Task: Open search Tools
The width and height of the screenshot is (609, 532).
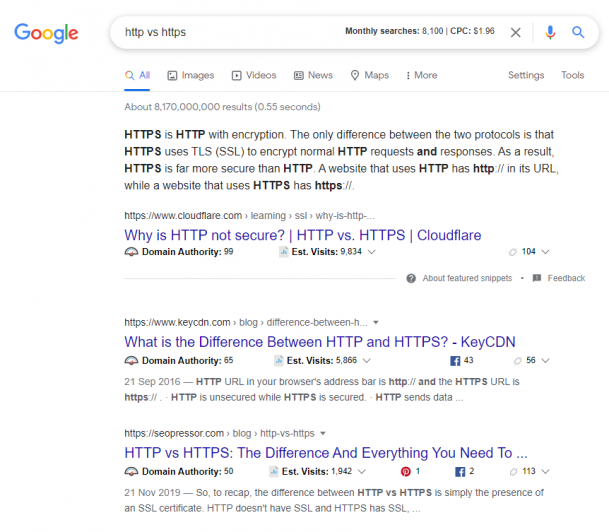Action: (572, 75)
